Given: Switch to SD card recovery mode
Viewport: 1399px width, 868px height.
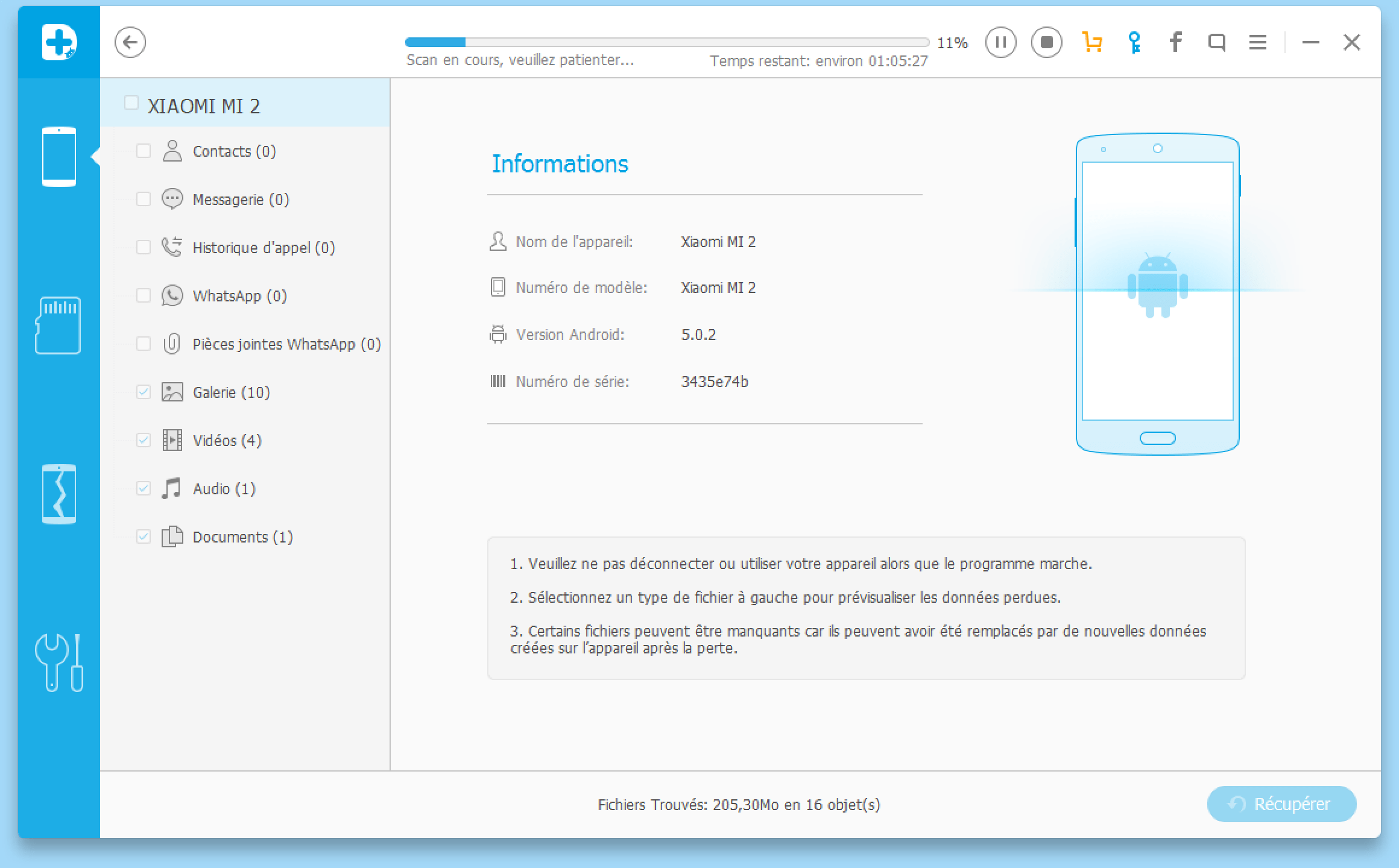Looking at the screenshot, I should coord(58,325).
